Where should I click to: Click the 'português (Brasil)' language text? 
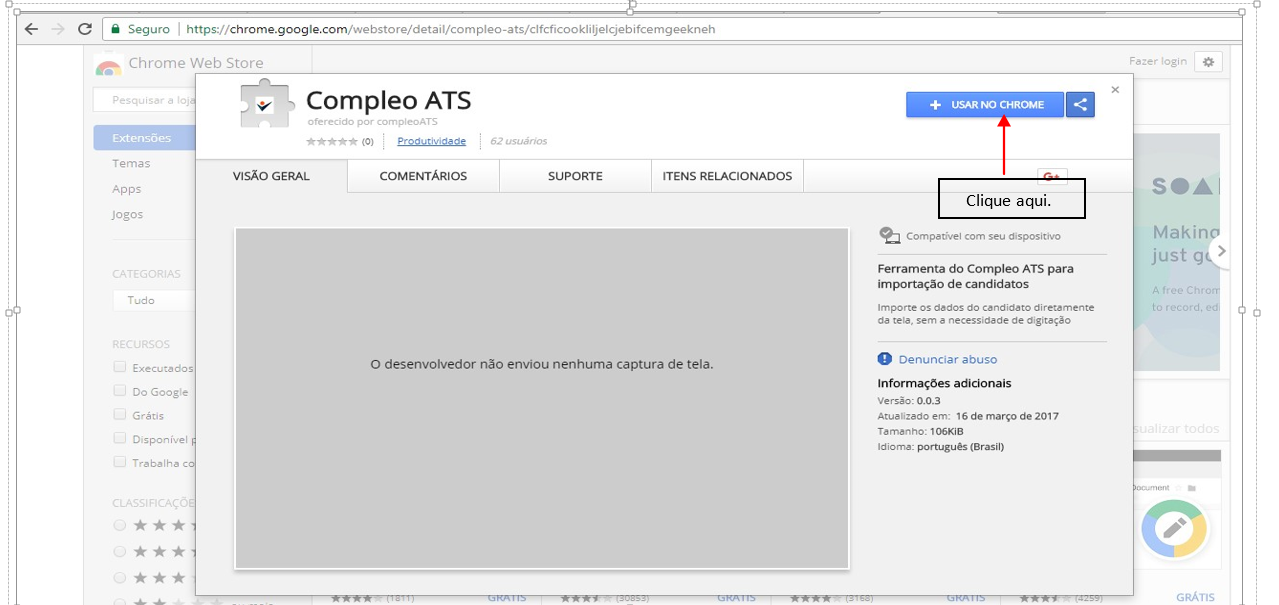point(960,447)
